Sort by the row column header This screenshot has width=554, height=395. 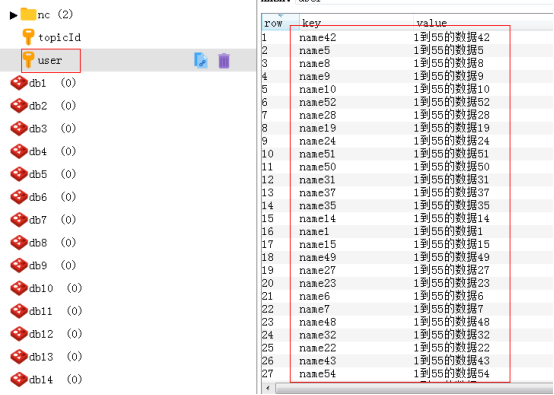pyautogui.click(x=281, y=23)
